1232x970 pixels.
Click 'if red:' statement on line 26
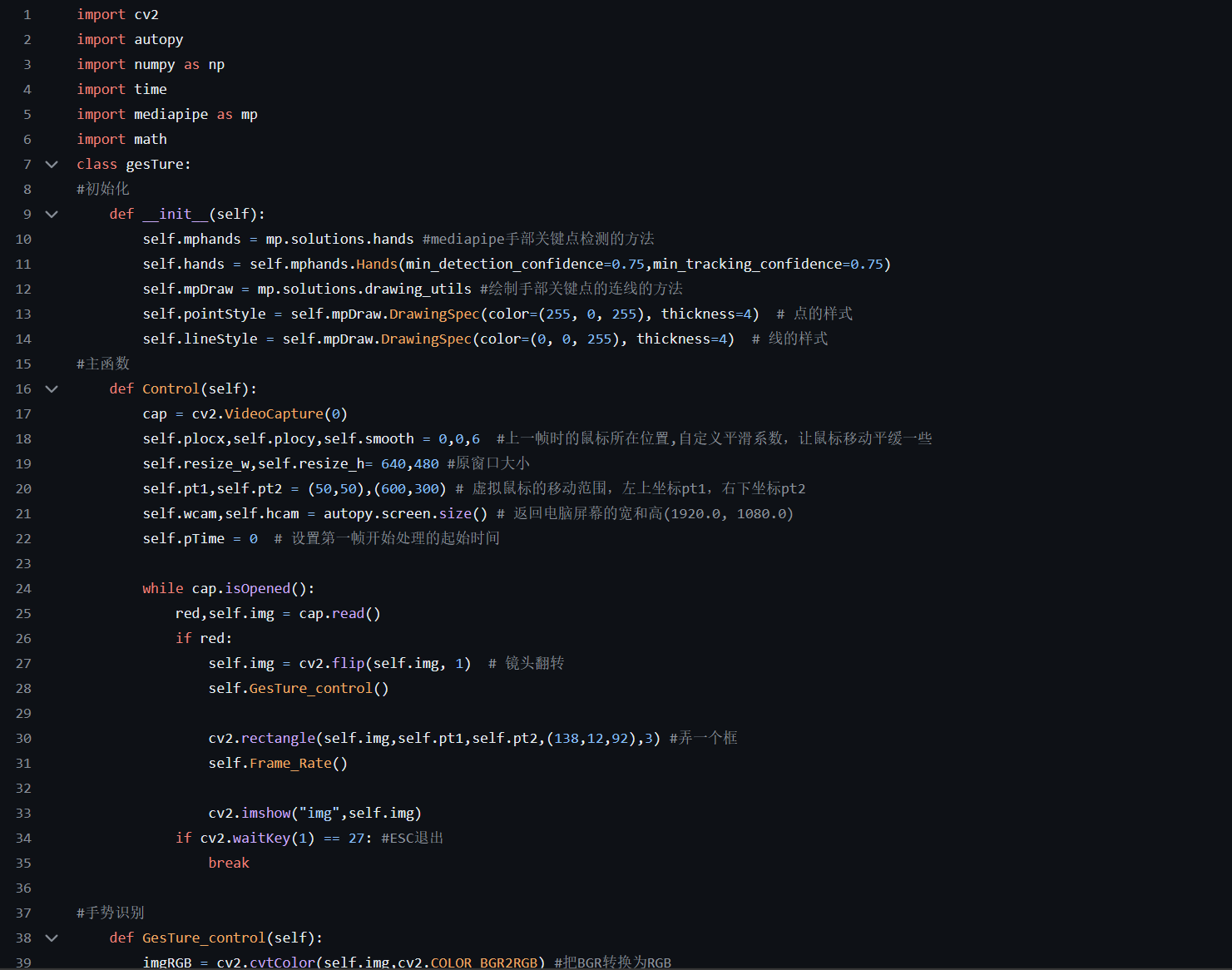204,638
